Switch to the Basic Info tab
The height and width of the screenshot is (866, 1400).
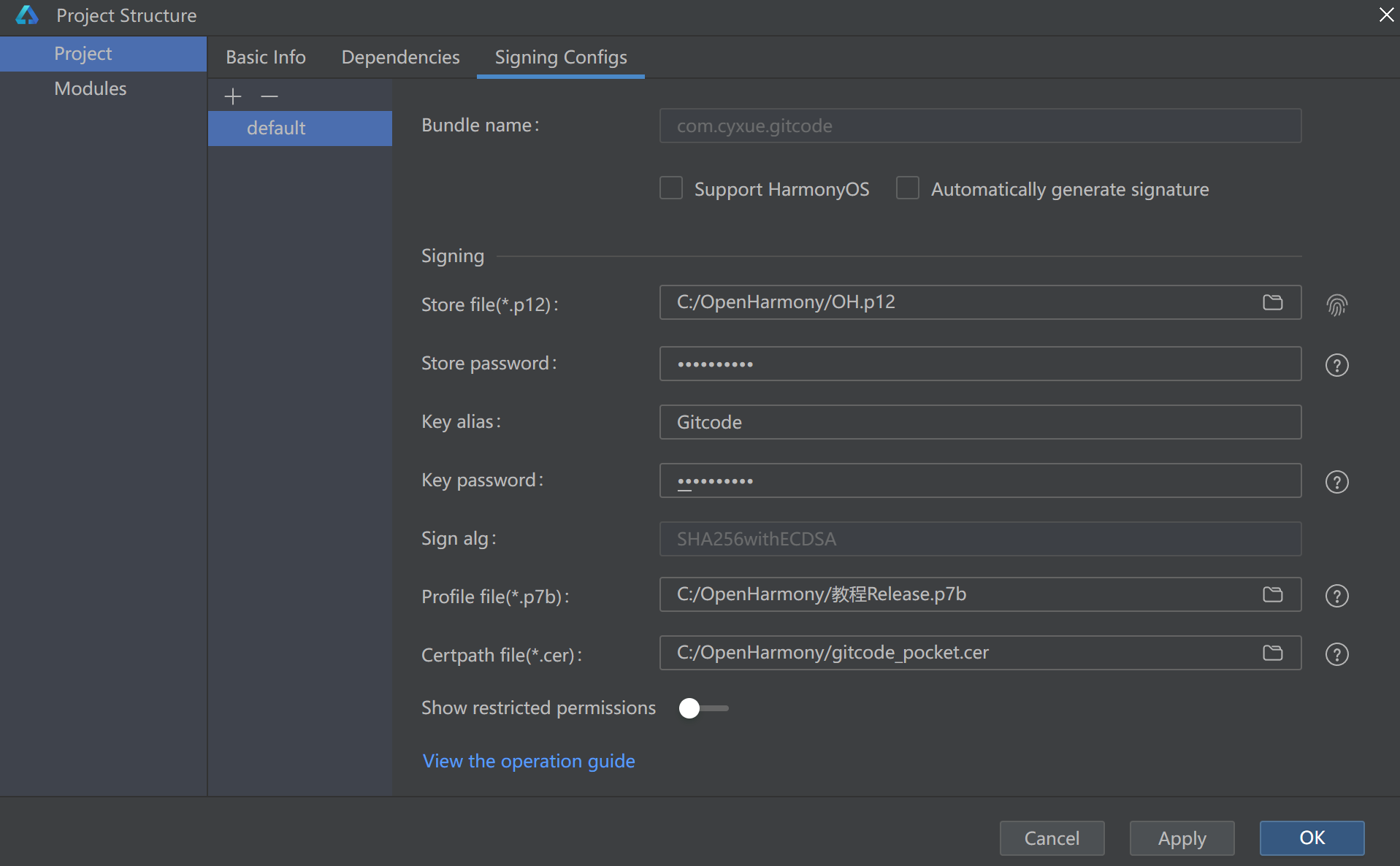tap(265, 57)
